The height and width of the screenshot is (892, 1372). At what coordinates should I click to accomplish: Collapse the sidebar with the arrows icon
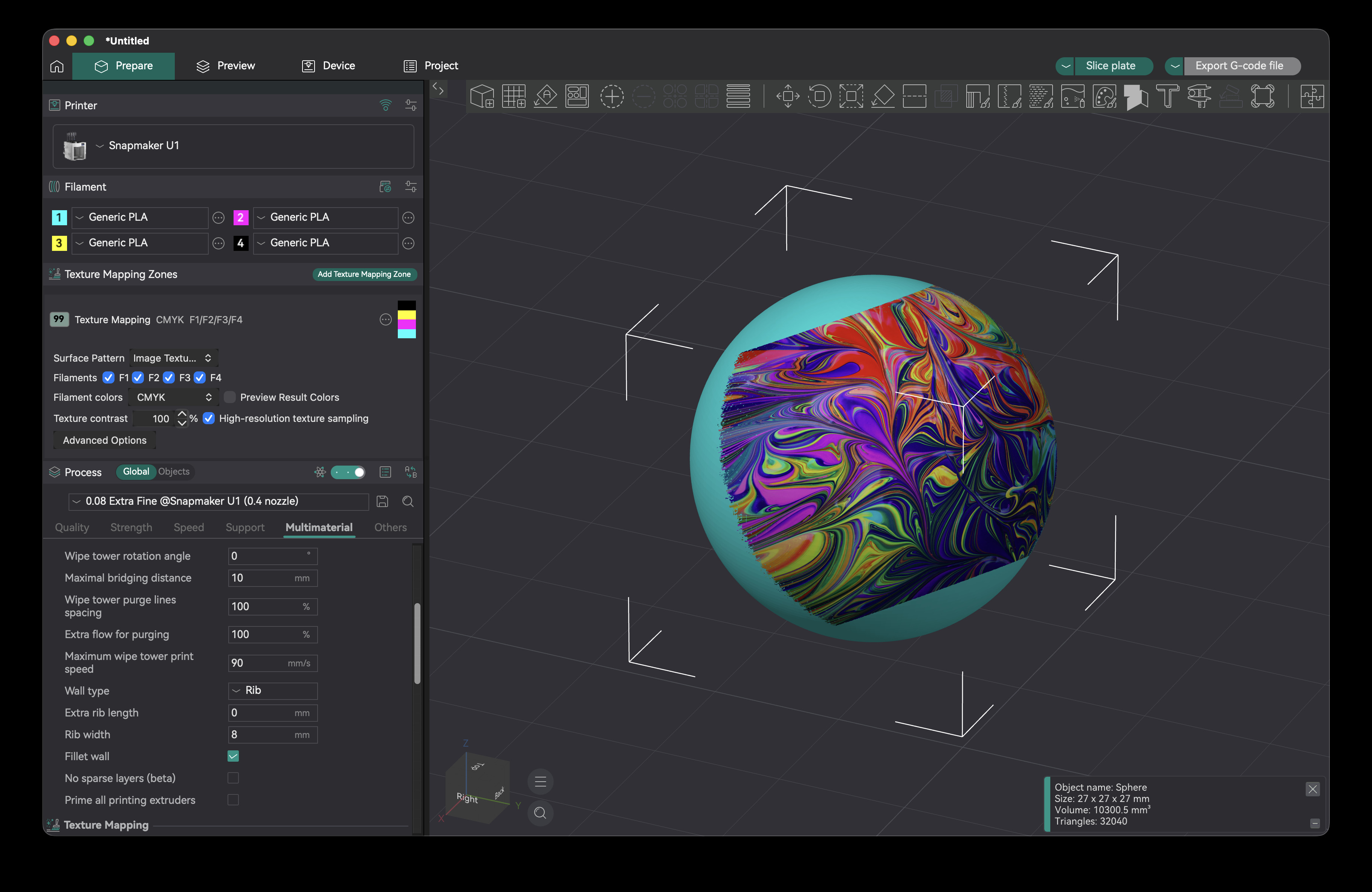point(438,89)
